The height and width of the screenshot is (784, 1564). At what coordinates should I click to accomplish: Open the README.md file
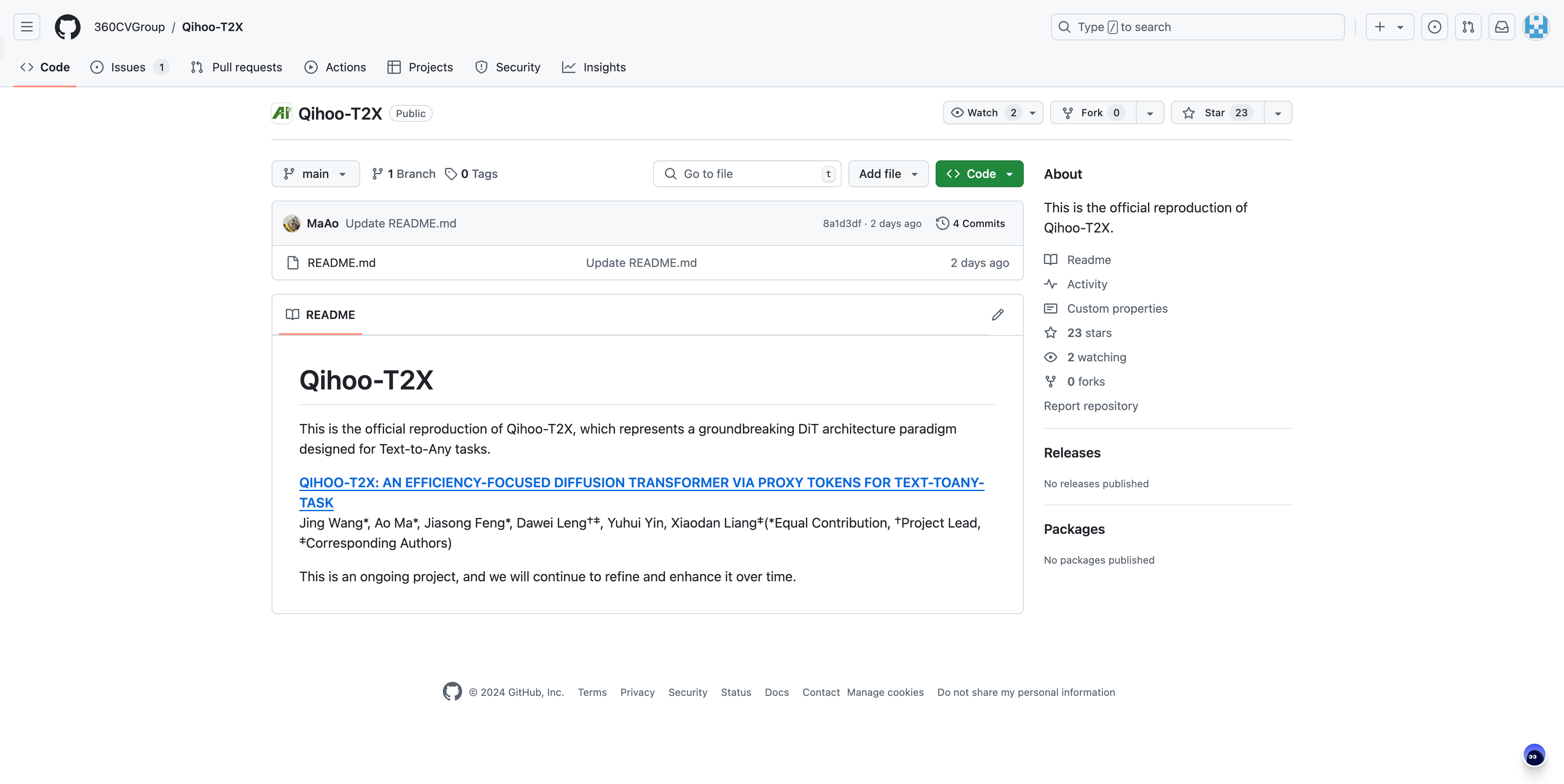341,263
